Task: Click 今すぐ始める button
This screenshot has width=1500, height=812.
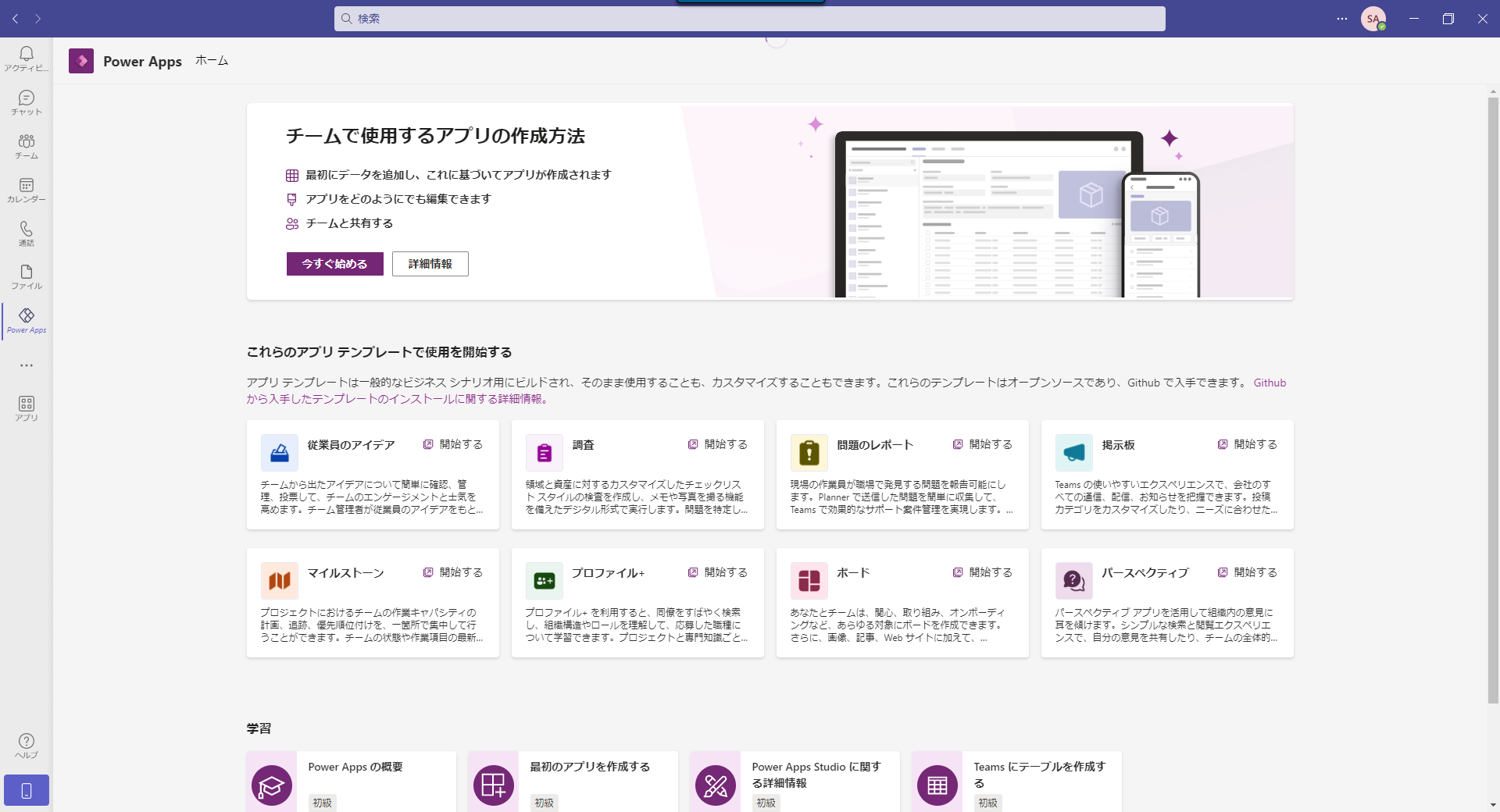Action: [x=335, y=264]
